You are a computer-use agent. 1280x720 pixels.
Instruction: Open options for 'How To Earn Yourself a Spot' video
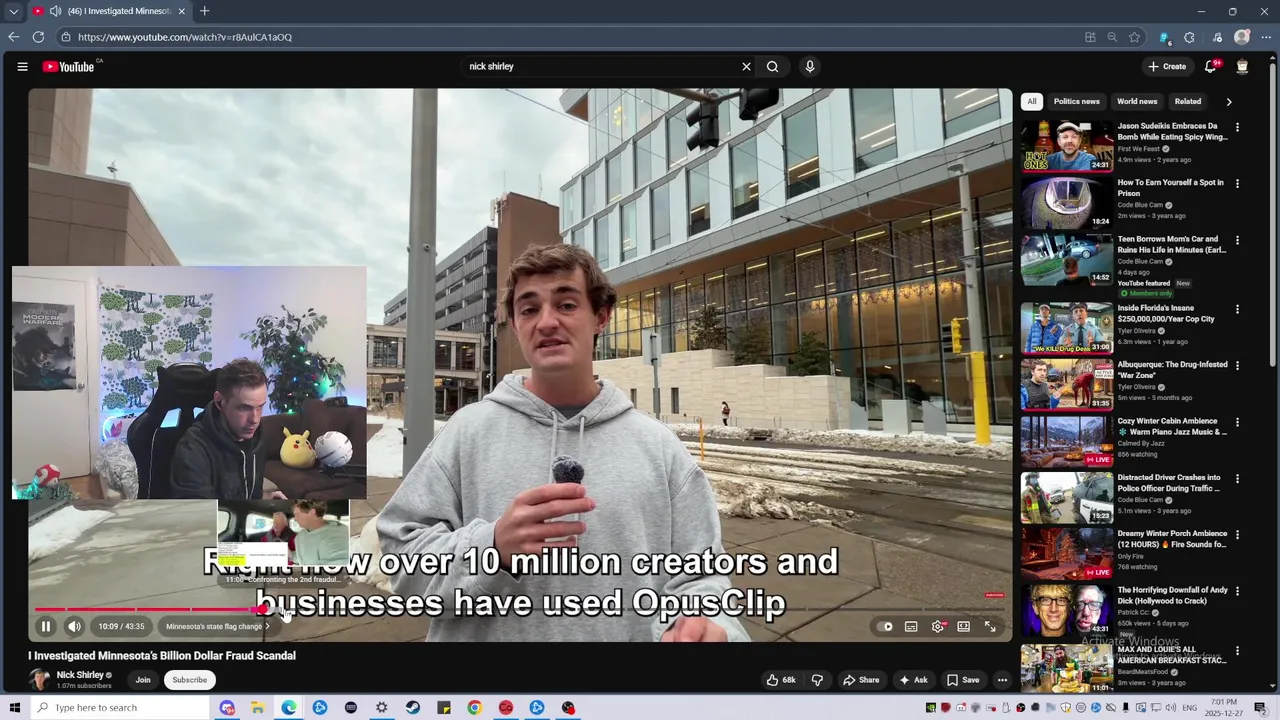pos(1237,184)
